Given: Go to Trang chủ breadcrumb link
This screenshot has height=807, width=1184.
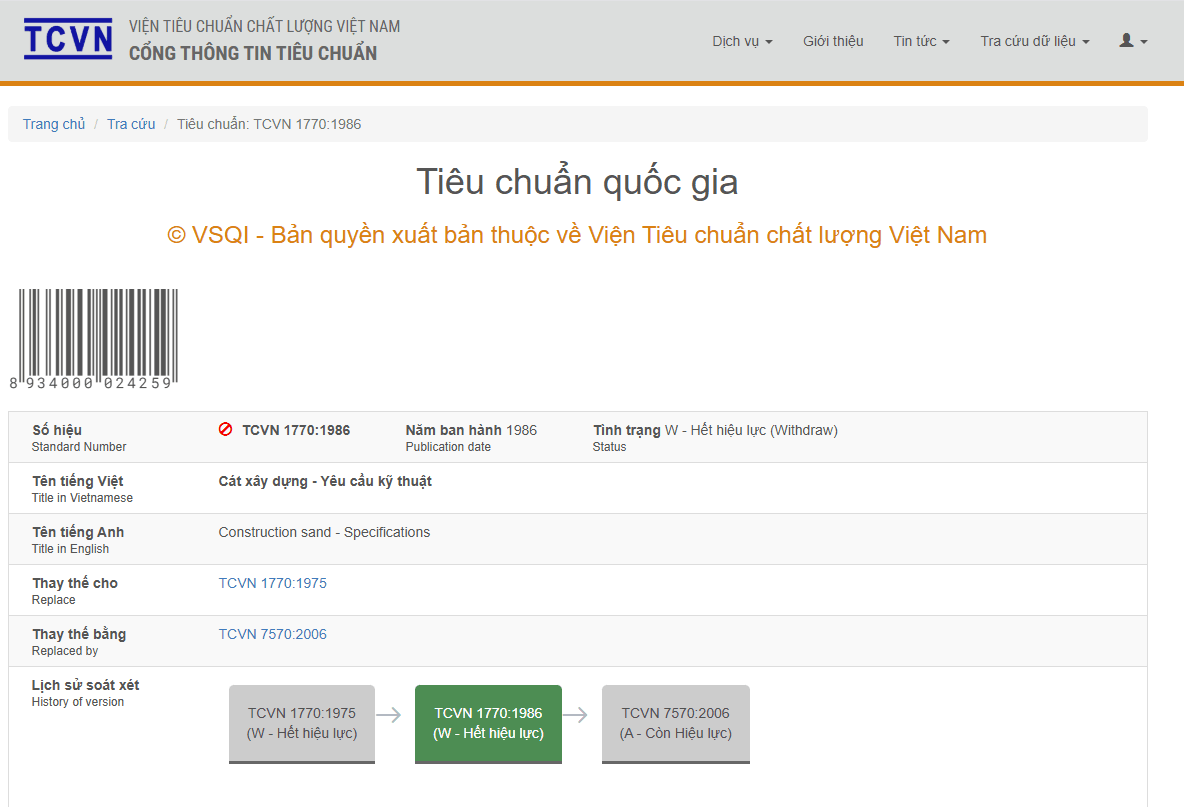Looking at the screenshot, I should [54, 124].
